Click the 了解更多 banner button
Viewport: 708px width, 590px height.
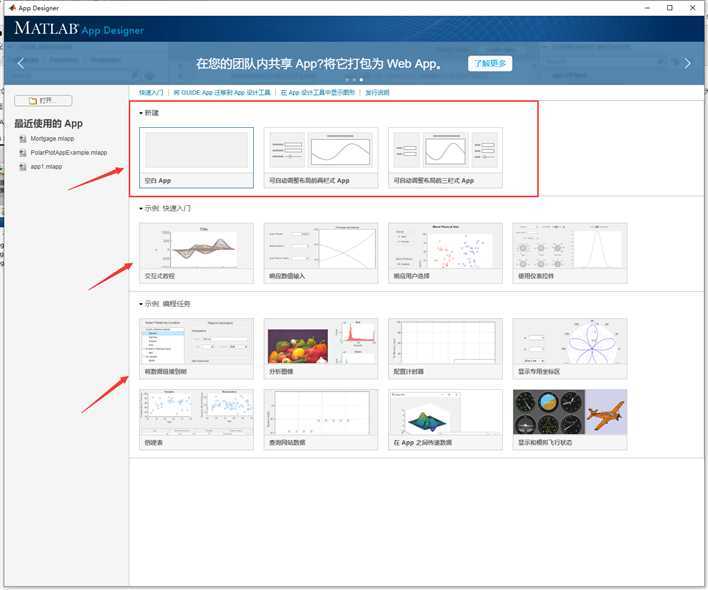click(489, 64)
